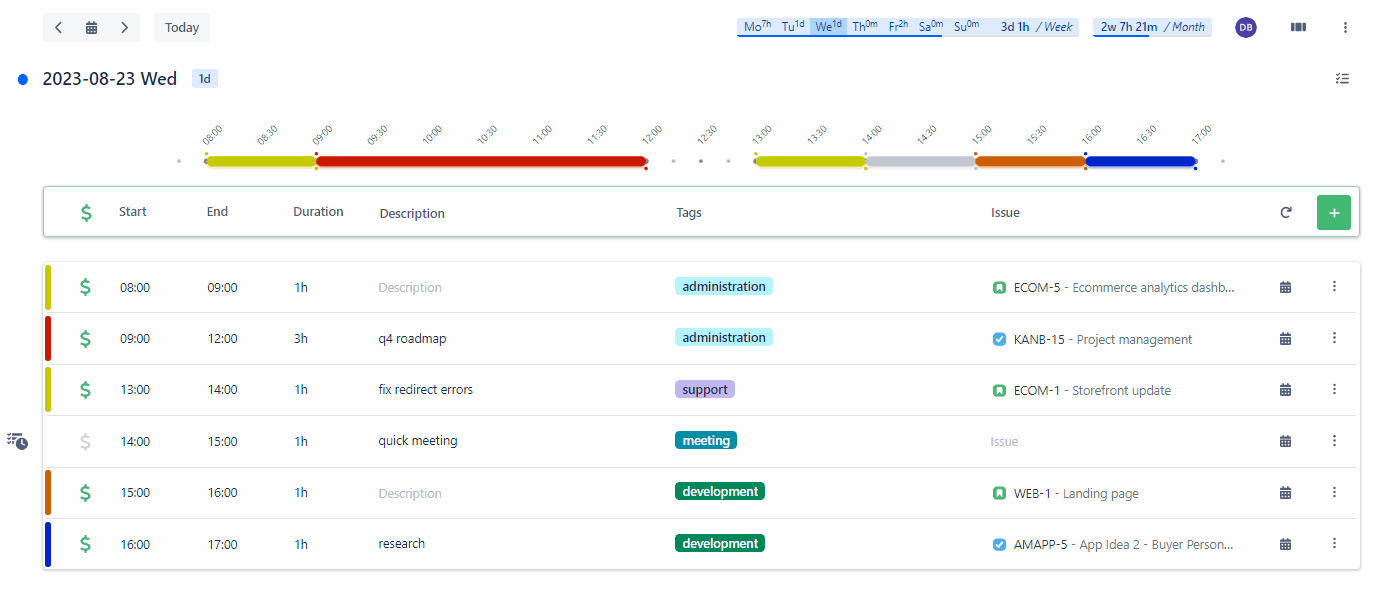
Task: Toggle billable dollar on research entry
Action: 86,544
